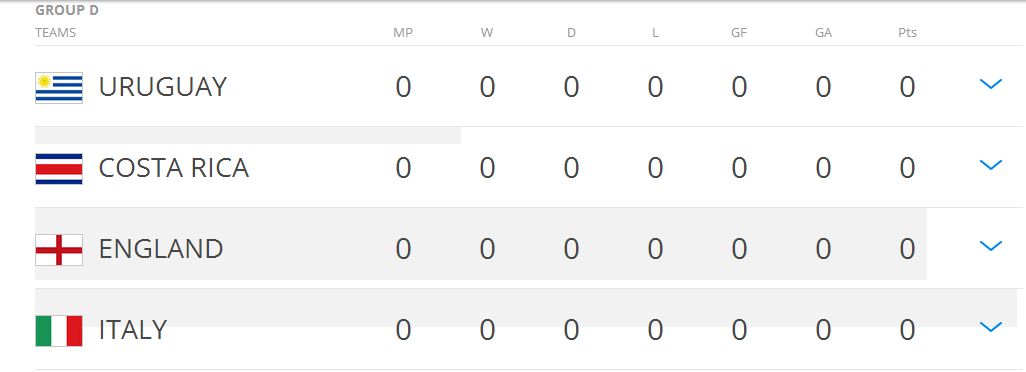This screenshot has width=1026, height=372.
Task: Click the Pts column header
Action: pyautogui.click(x=908, y=33)
